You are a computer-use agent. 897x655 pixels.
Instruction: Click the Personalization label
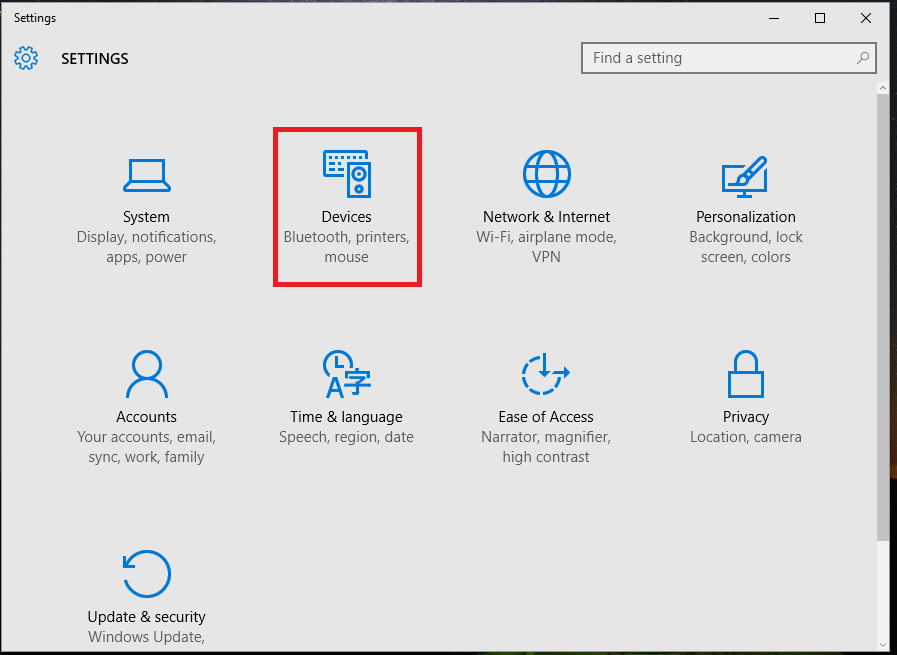coord(745,217)
